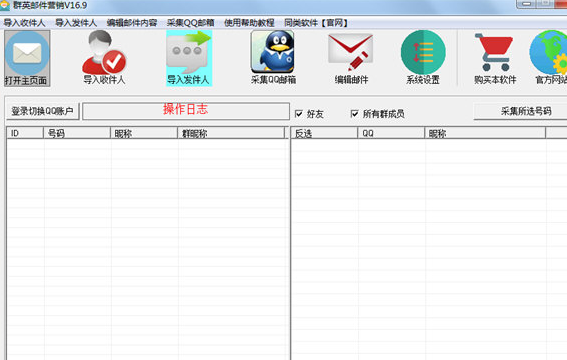Open the 编辑邮件内容 menu
This screenshot has width=567, height=360.
click(132, 23)
